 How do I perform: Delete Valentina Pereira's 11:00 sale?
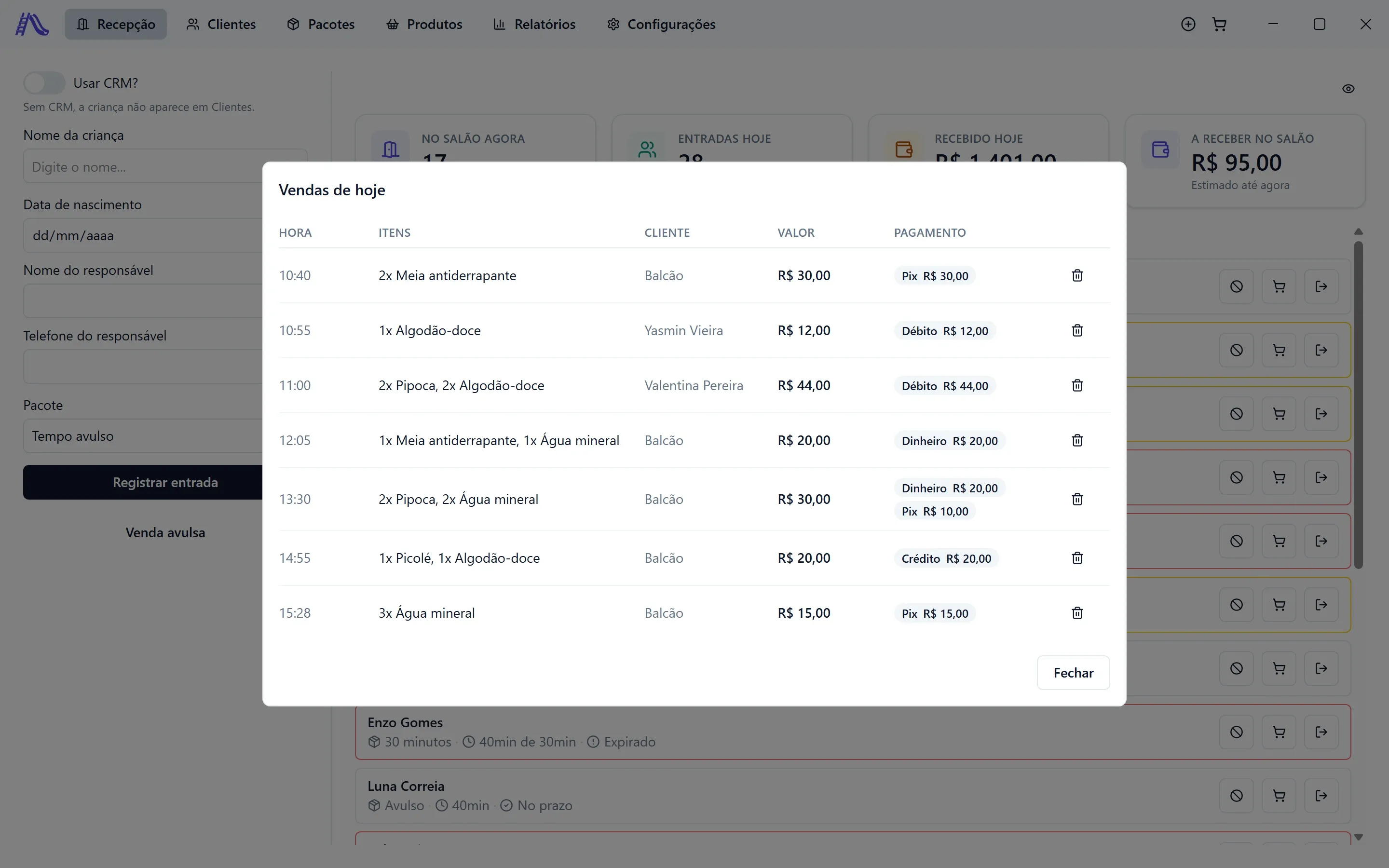(1077, 386)
